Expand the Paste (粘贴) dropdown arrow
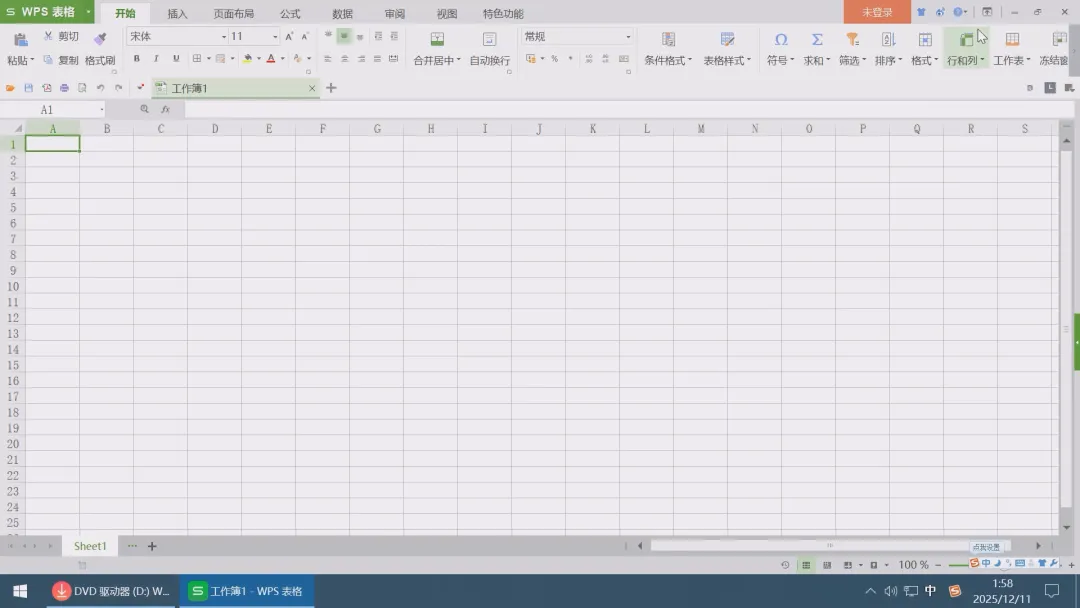The height and width of the screenshot is (608, 1080). coord(32,61)
